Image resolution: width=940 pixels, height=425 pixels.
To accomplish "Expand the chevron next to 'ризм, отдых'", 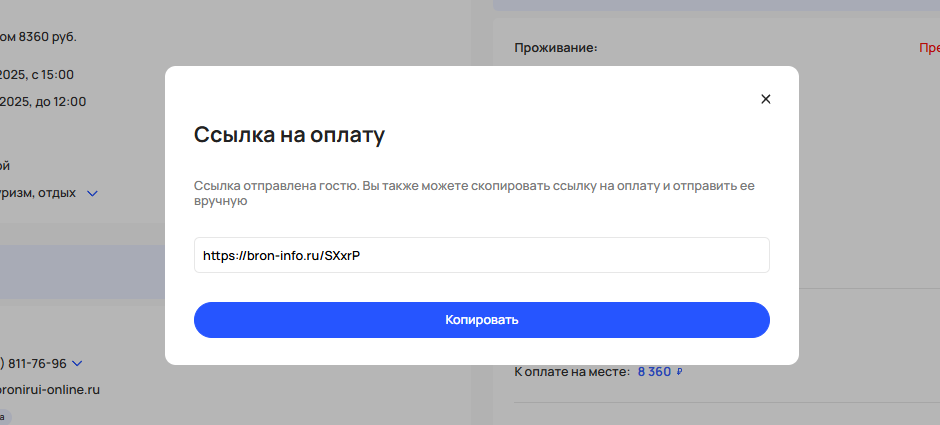I will (92, 193).
